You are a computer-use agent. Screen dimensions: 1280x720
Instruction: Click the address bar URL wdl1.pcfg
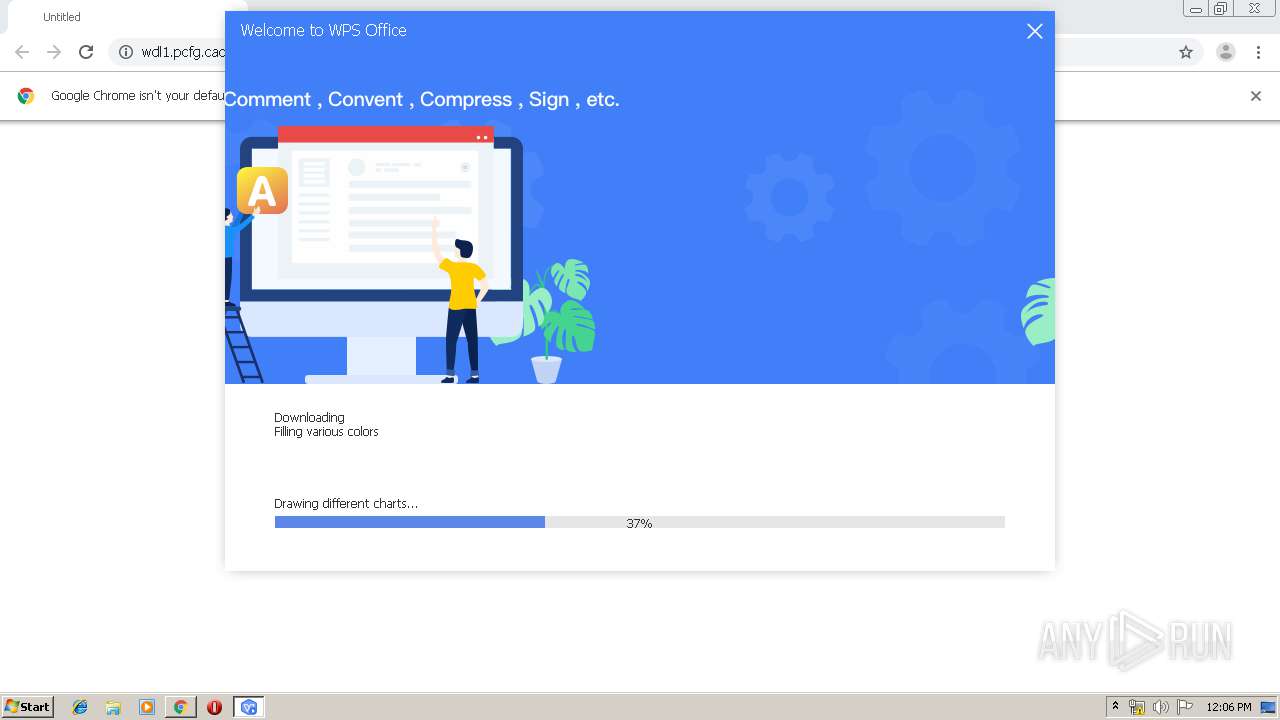[183, 52]
